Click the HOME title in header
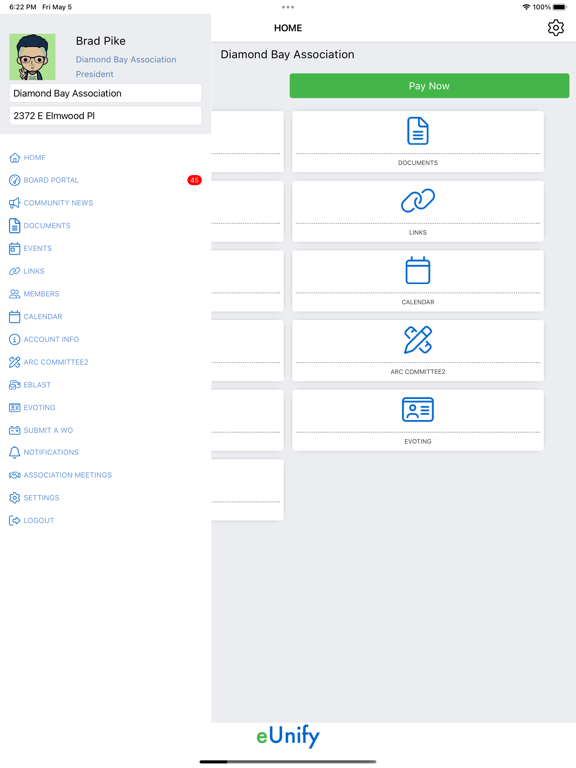The image size is (576, 768). click(x=288, y=28)
